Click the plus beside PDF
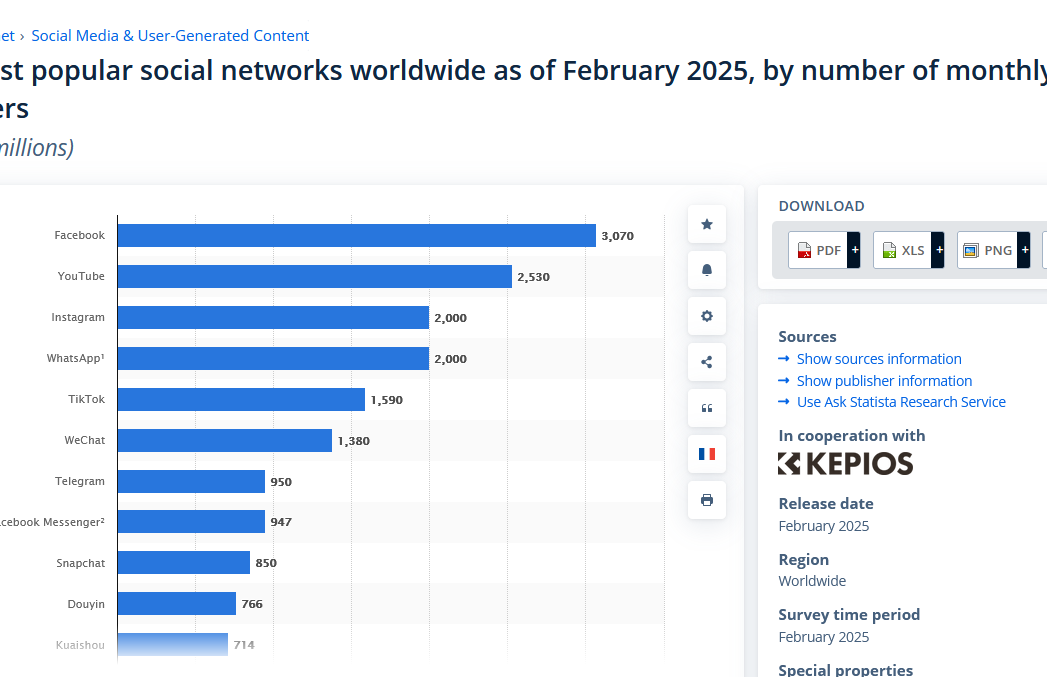The image size is (1047, 677). (854, 250)
